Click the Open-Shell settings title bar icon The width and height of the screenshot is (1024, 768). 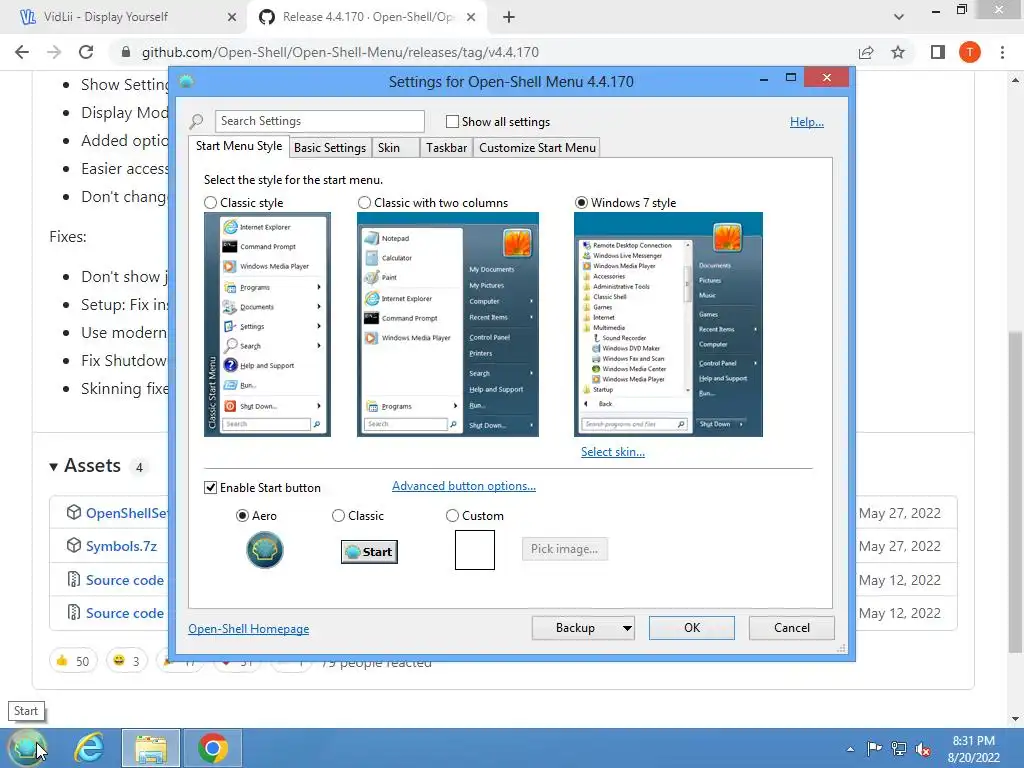point(187,82)
